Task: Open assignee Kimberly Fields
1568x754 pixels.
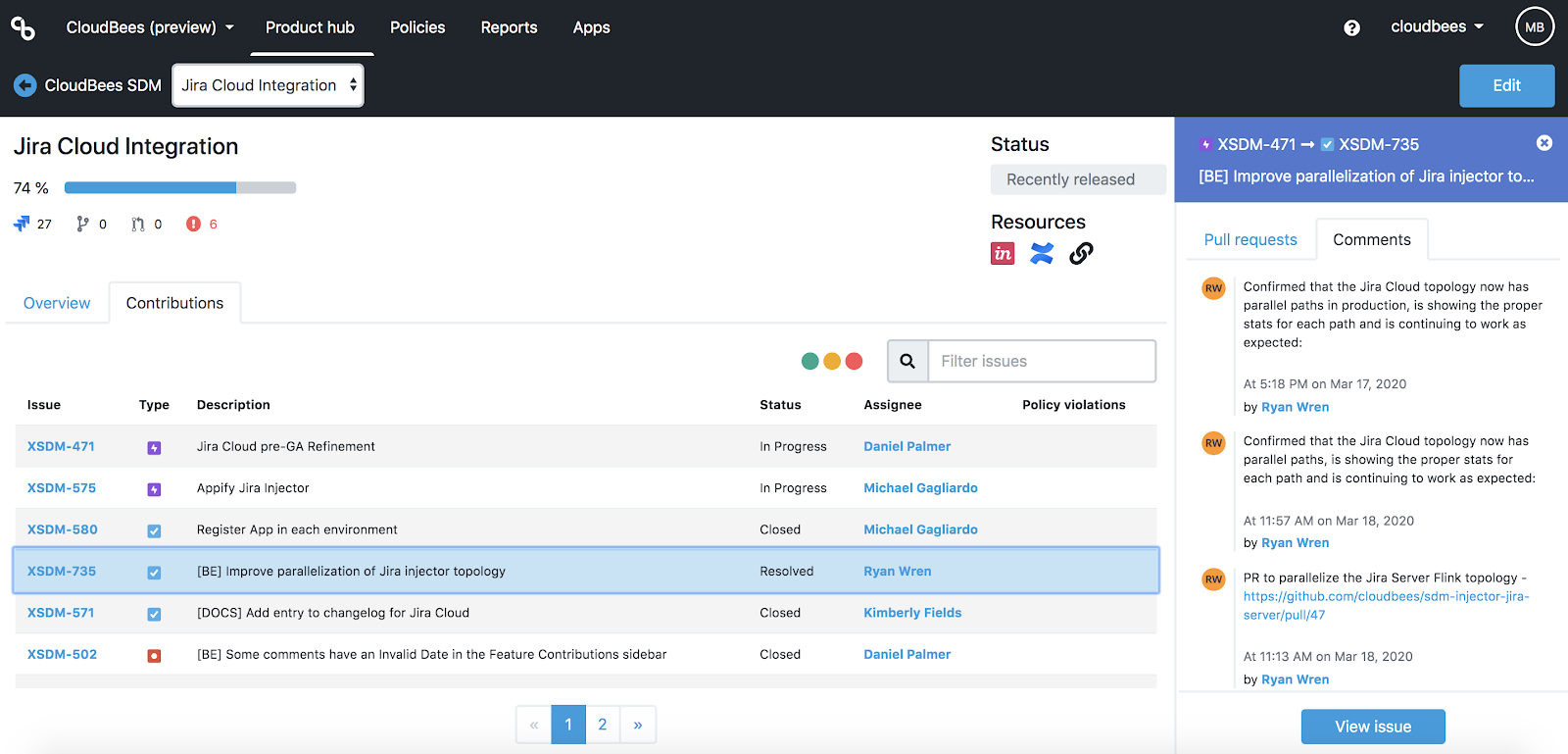Action: [x=912, y=613]
